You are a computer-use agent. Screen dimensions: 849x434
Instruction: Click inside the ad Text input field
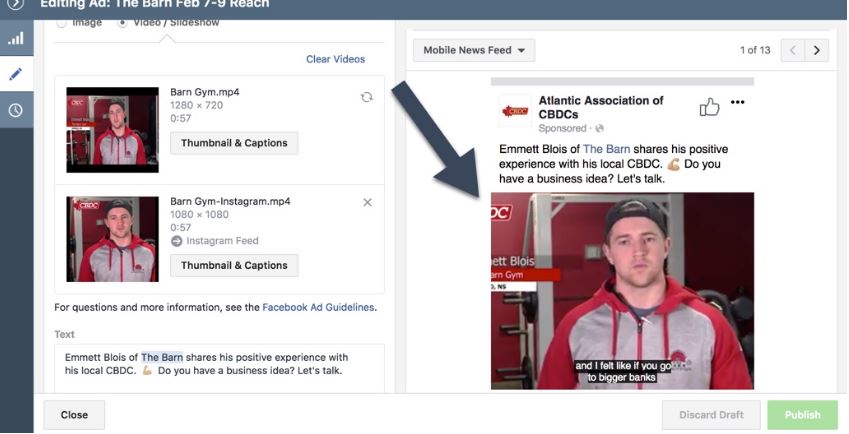(x=219, y=368)
